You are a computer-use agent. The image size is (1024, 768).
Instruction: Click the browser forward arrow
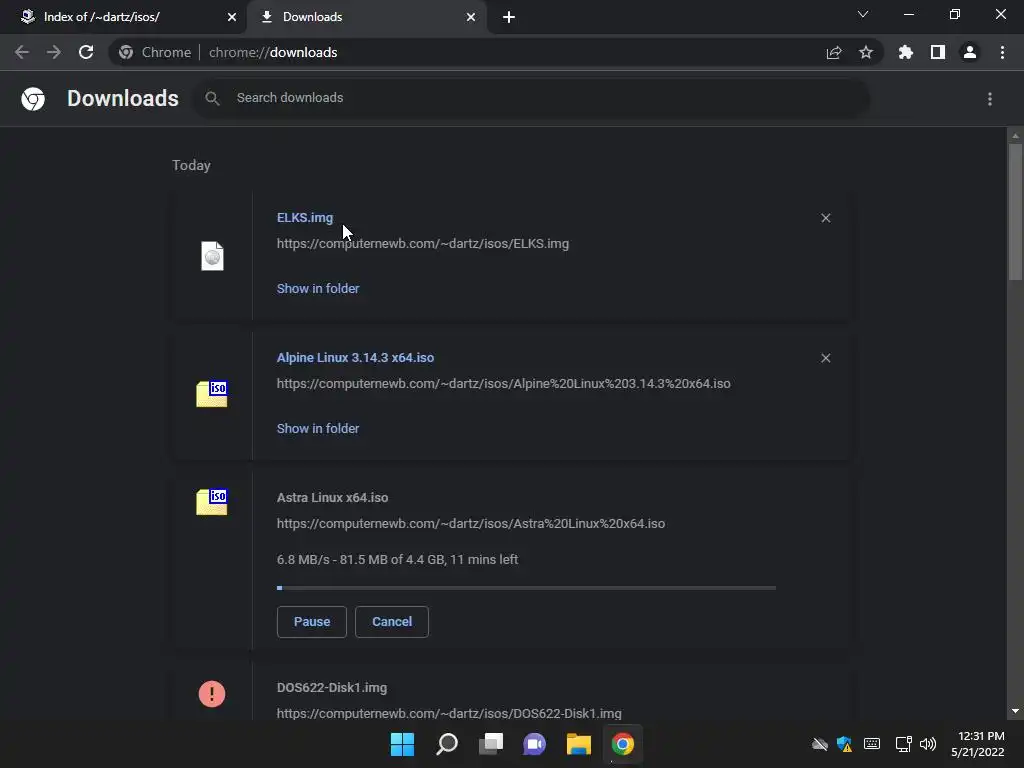(54, 52)
